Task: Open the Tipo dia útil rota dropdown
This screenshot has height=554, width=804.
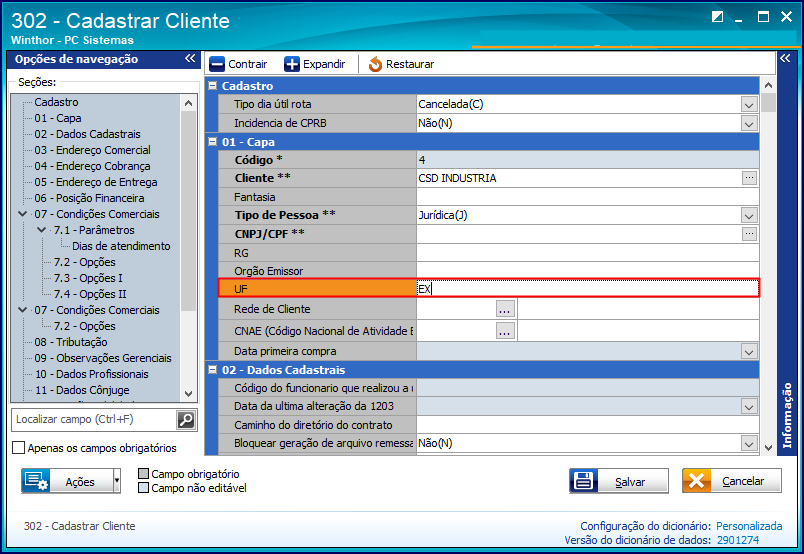Action: 749,105
